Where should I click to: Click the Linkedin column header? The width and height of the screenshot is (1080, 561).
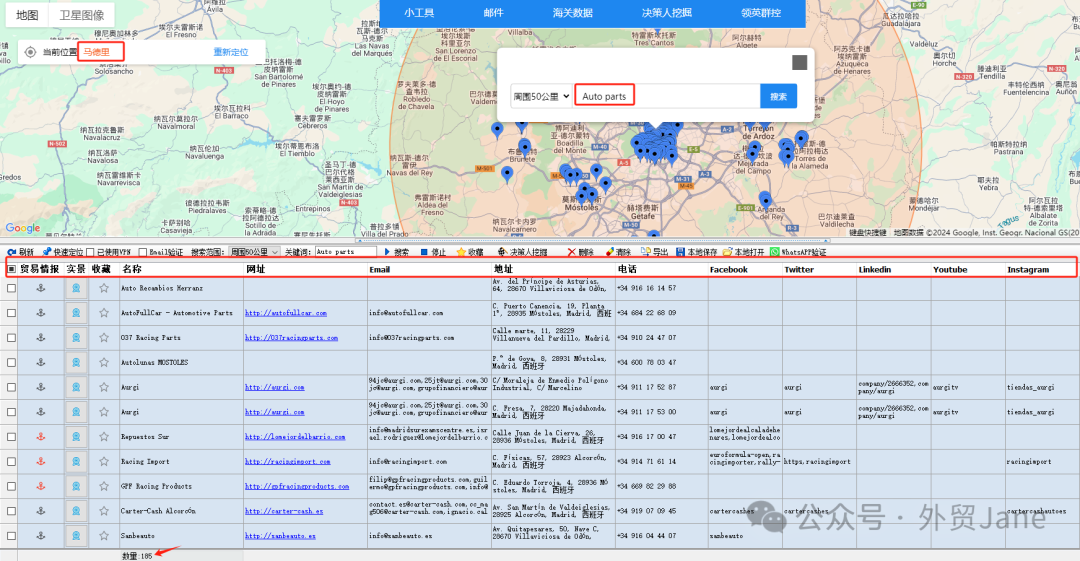[x=875, y=269]
